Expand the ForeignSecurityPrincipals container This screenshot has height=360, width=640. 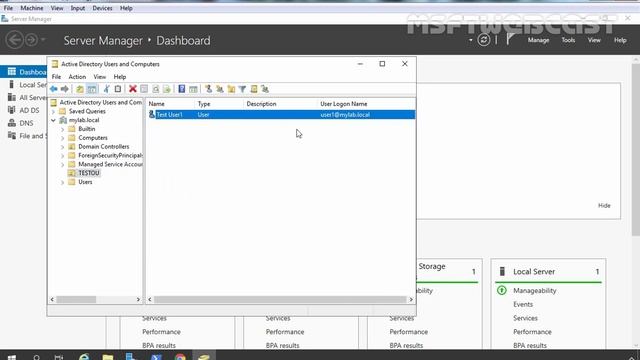coord(62,156)
